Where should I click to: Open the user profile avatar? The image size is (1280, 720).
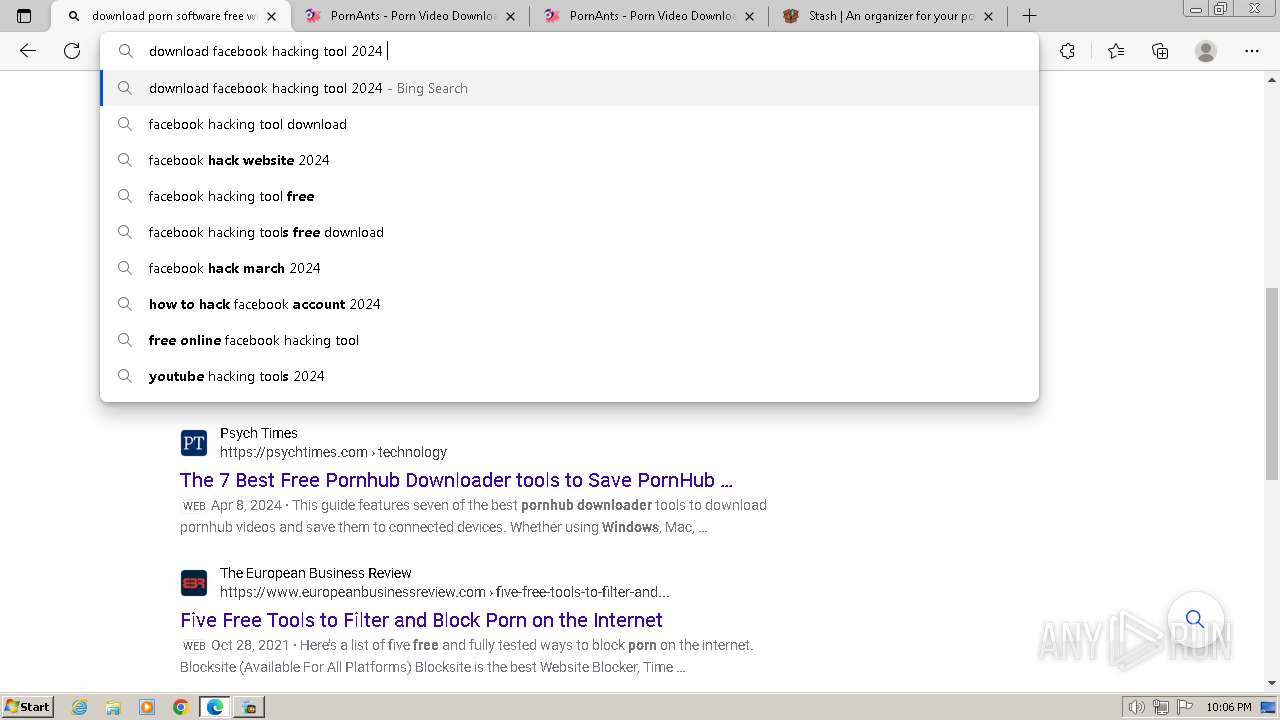1206,51
